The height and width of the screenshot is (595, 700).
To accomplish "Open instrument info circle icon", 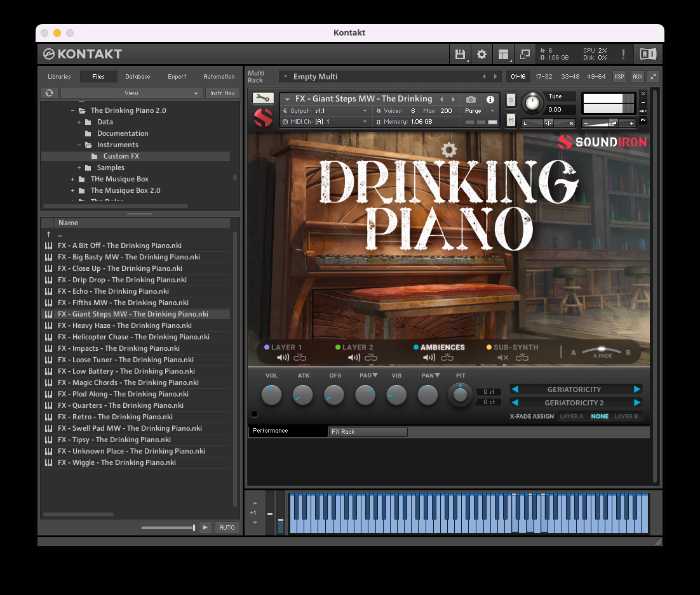I will 490,99.
